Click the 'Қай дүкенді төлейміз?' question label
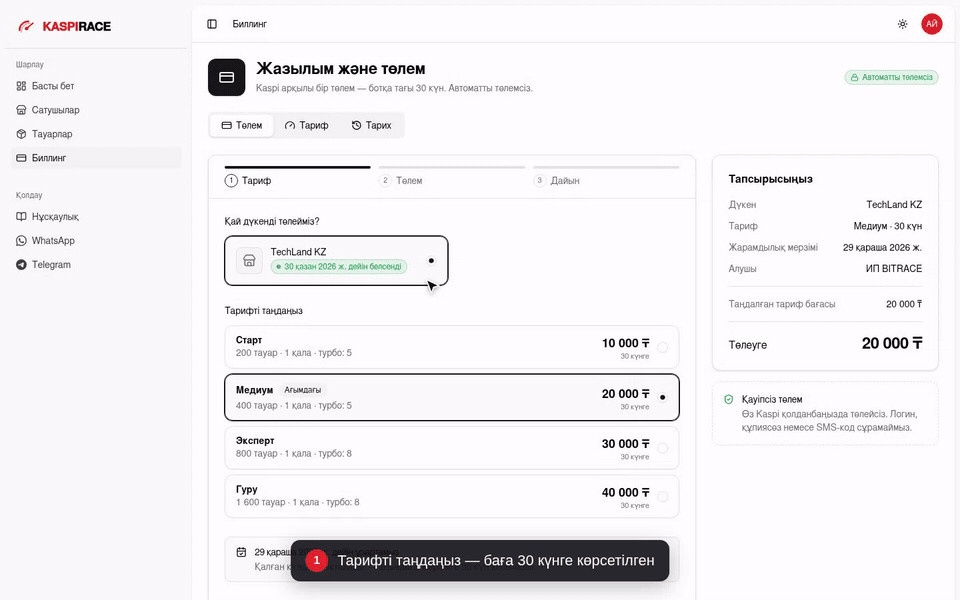The image size is (960, 600). (x=272, y=221)
